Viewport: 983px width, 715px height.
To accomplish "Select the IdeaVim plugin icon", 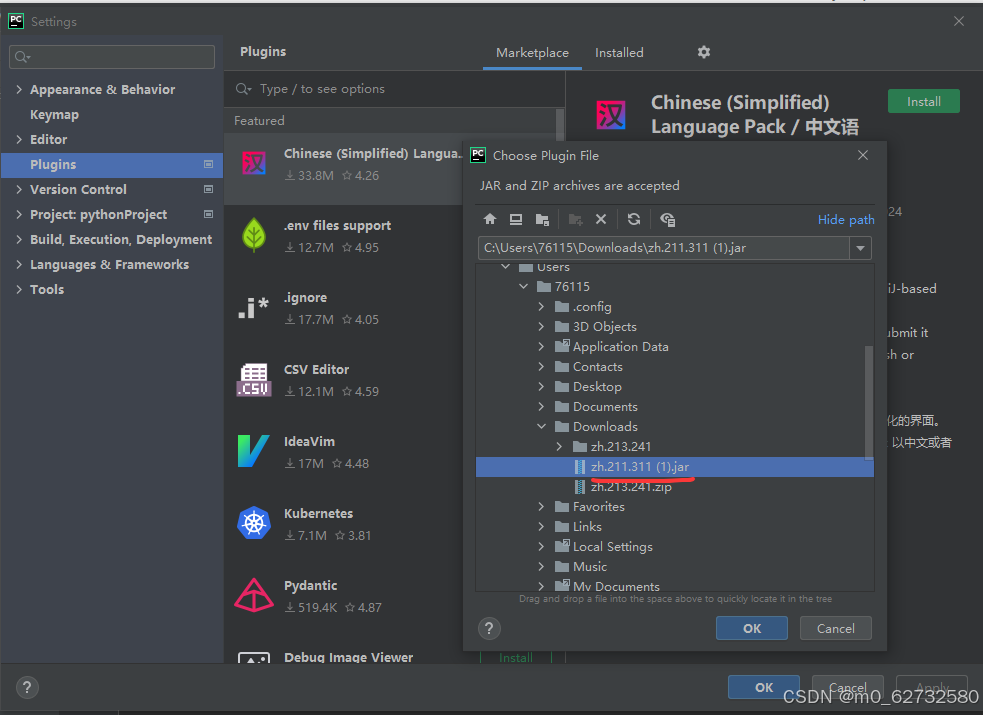I will pyautogui.click(x=253, y=451).
